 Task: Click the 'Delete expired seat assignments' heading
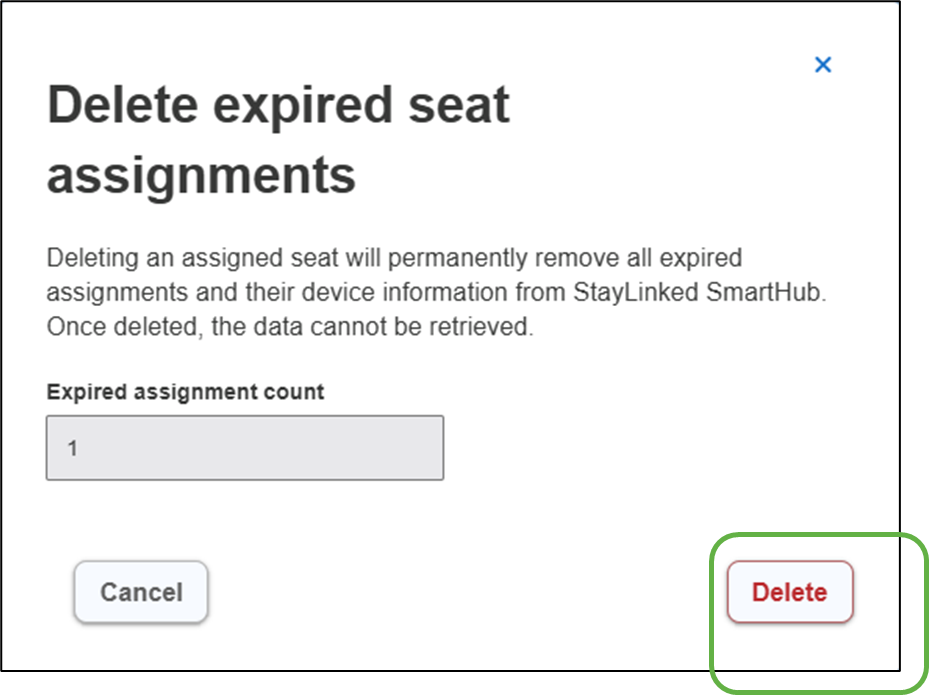[x=278, y=140]
